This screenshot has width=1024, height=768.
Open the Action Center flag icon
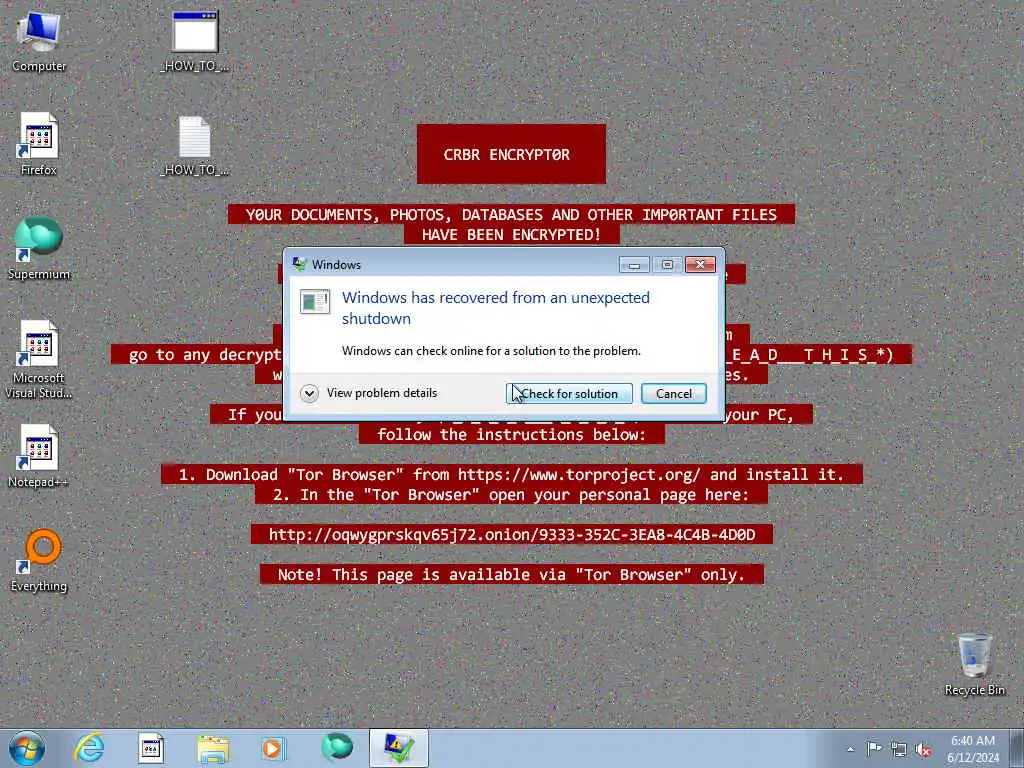point(874,749)
